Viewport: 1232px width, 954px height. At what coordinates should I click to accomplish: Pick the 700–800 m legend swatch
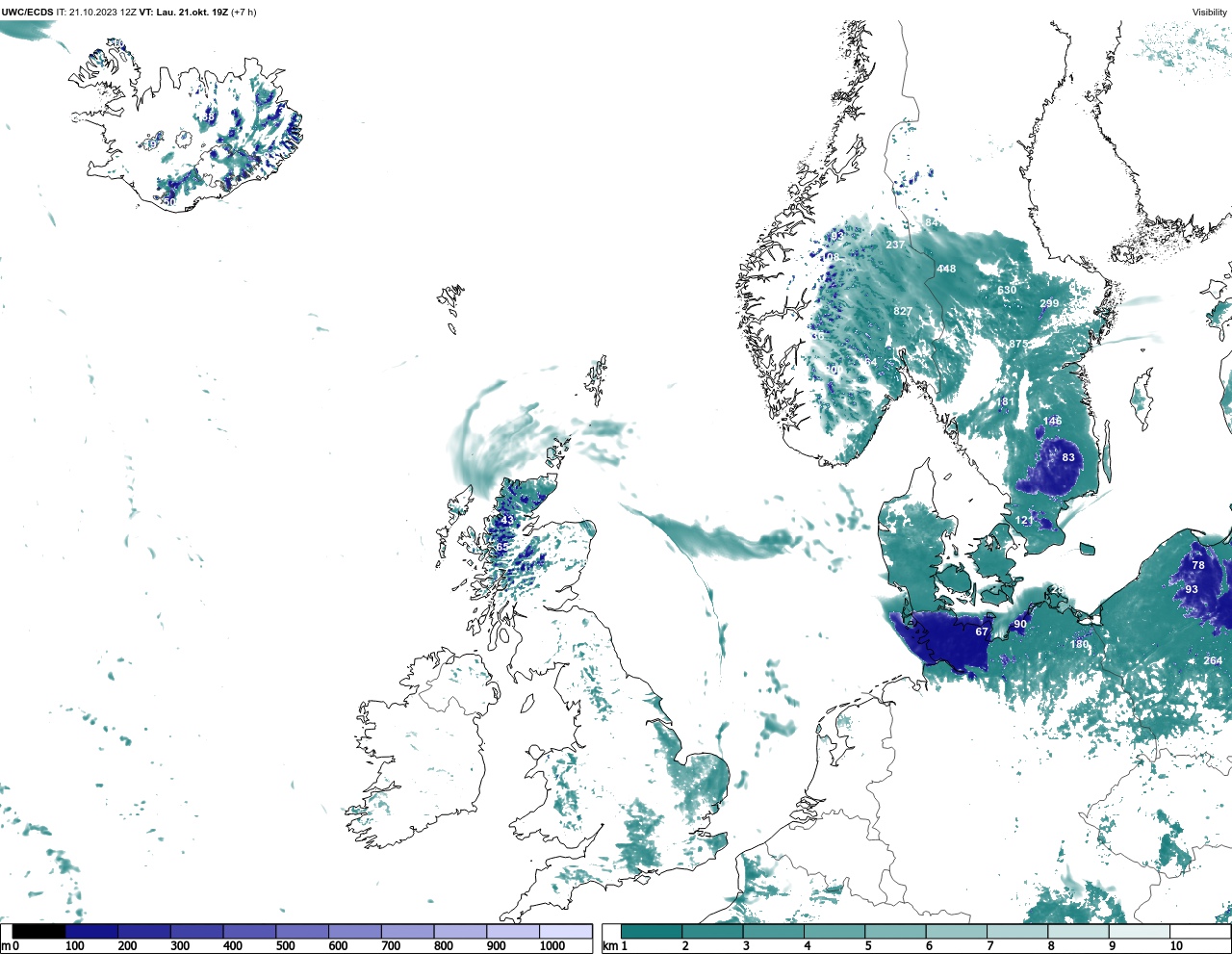[x=407, y=931]
